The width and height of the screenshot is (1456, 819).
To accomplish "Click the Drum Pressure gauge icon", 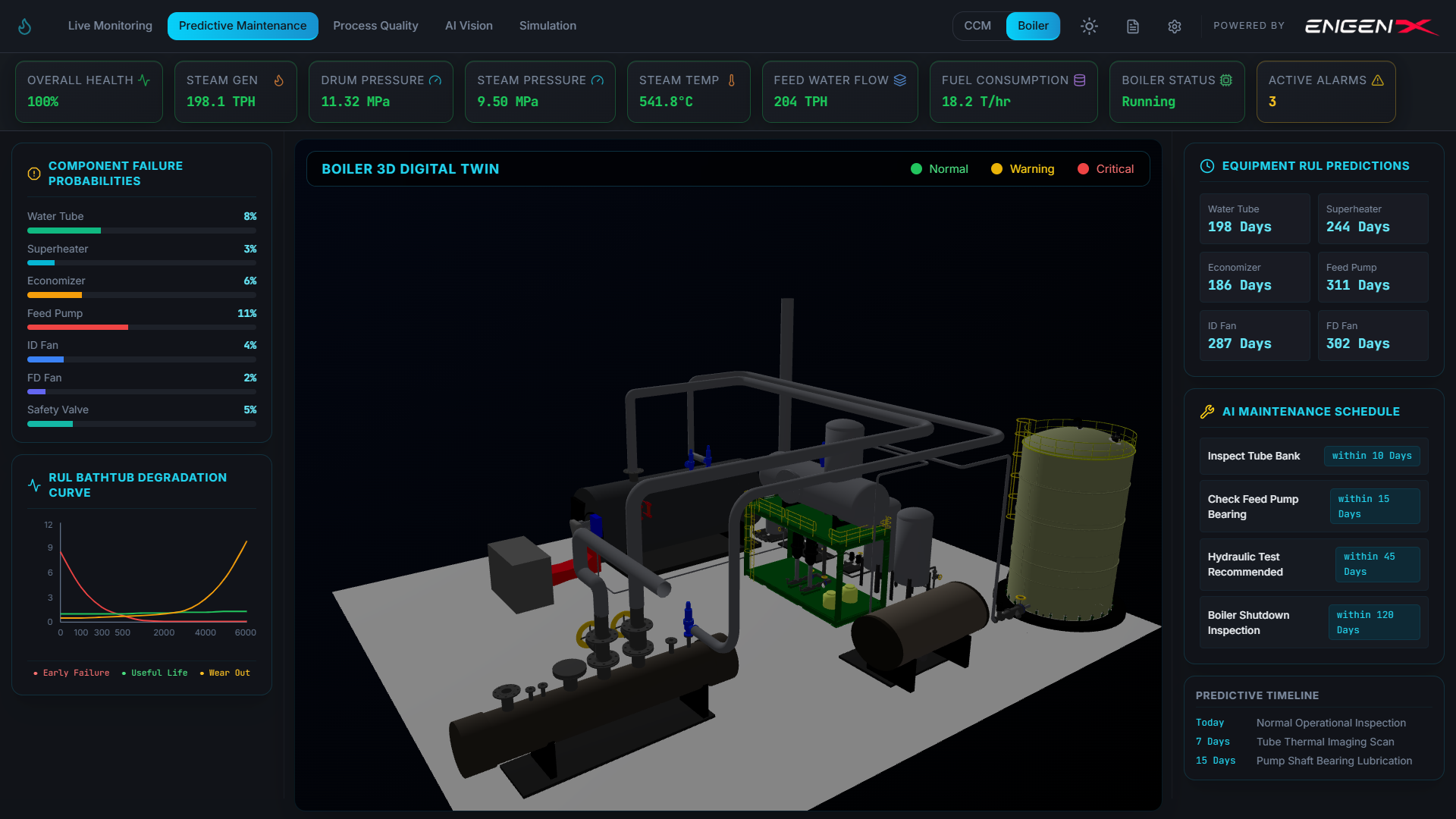I will point(435,80).
